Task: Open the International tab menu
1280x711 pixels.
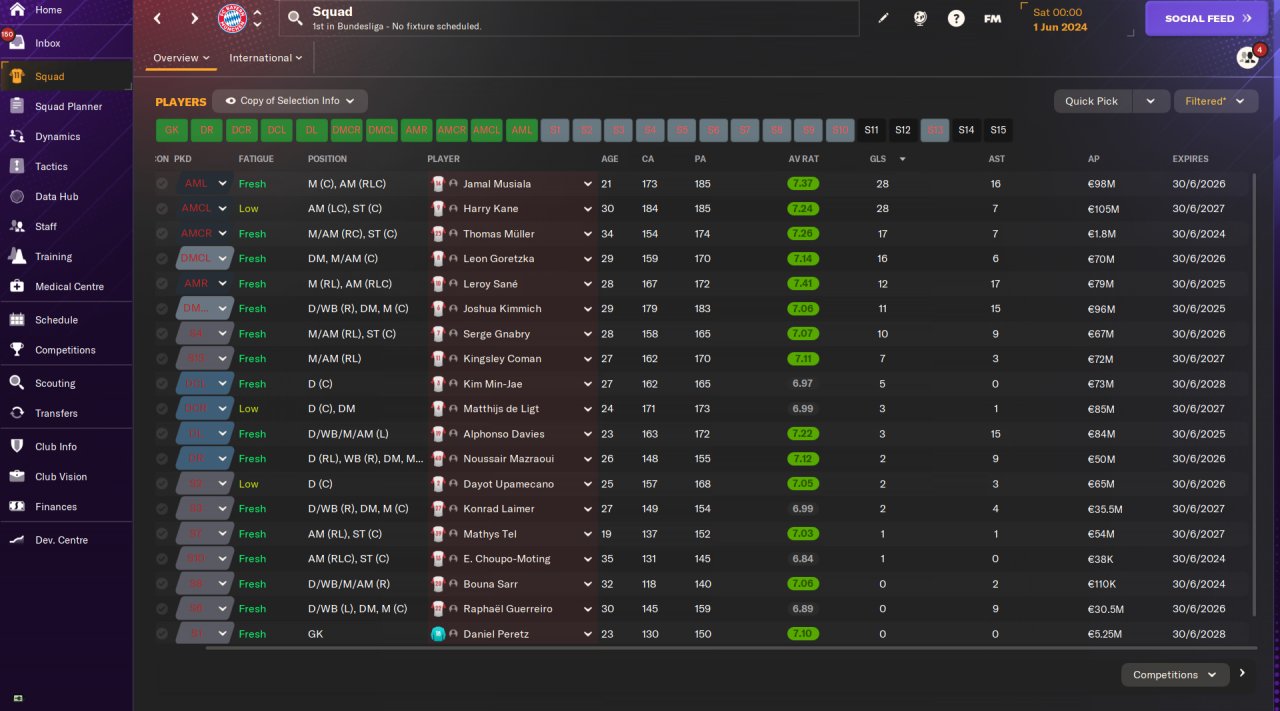Action: pyautogui.click(x=265, y=58)
